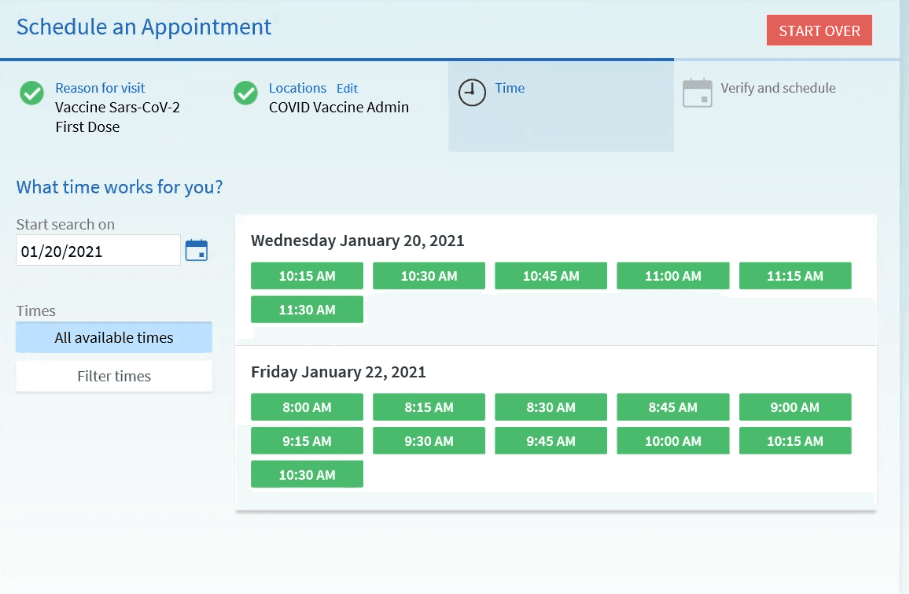Screen dimensions: 909x594
Task: Edit the selected location
Action: click(347, 89)
